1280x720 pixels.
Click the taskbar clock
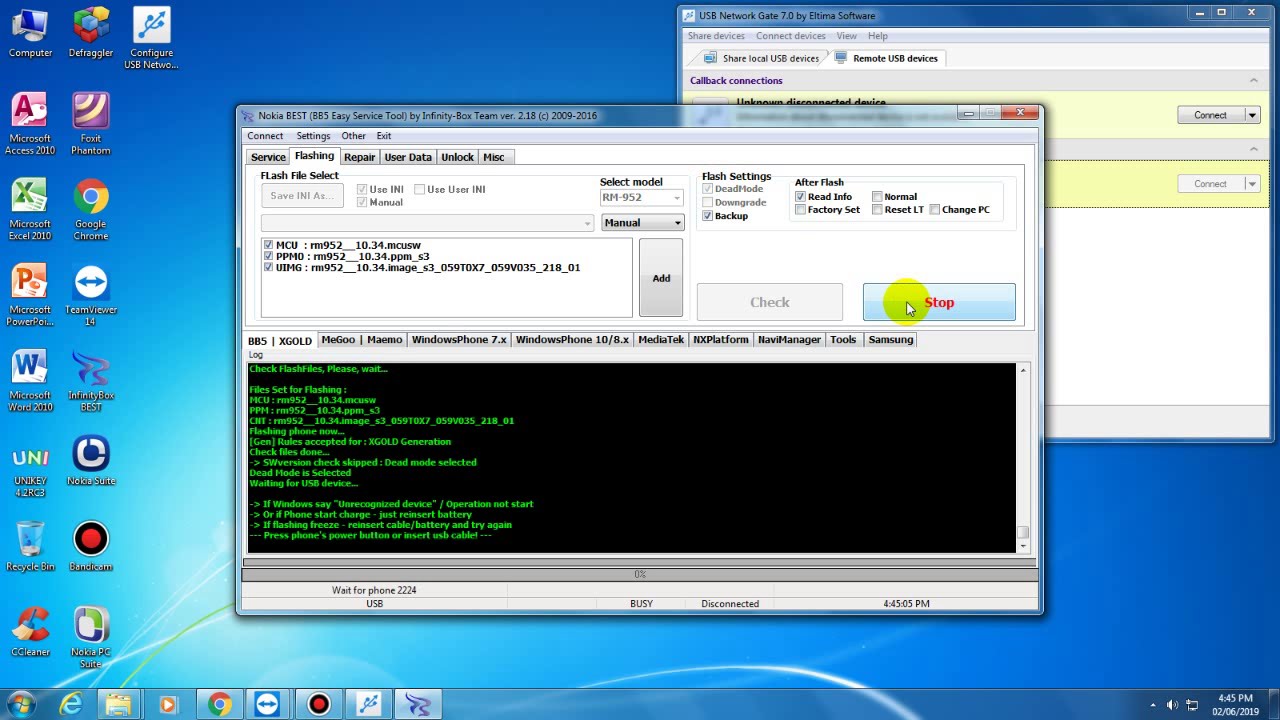coord(1235,704)
